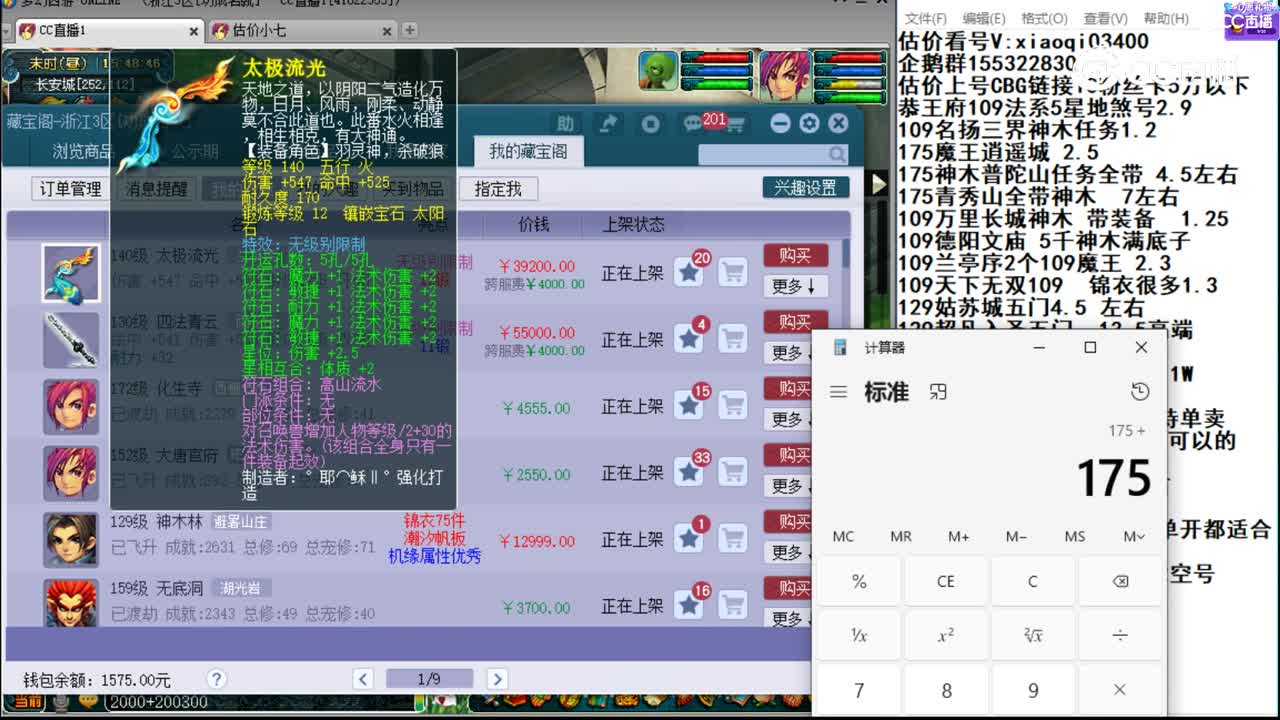The image size is (1280, 720).
Task: Open calculator navigation hamburger menu
Action: (838, 392)
